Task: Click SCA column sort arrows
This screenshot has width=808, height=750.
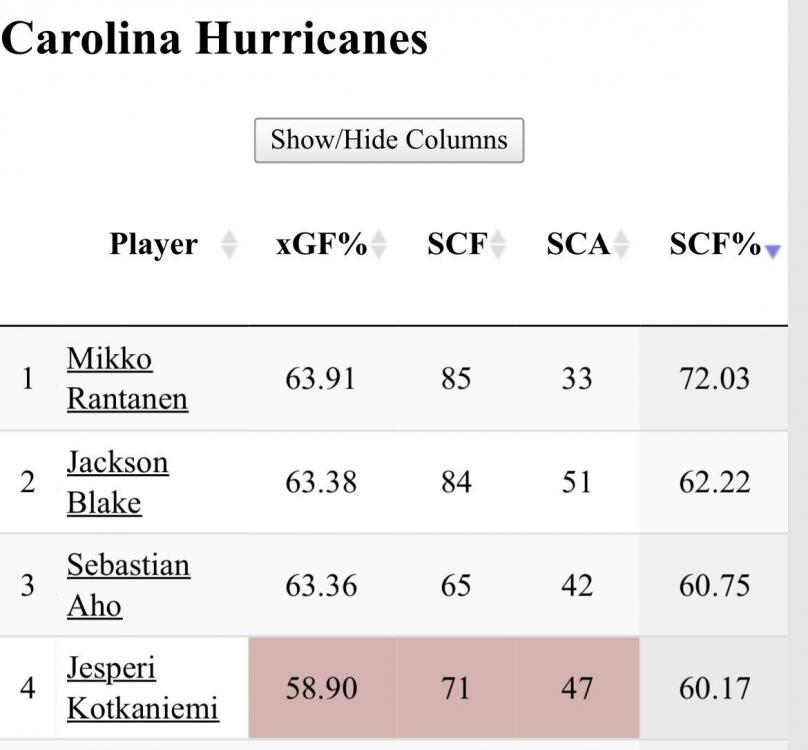Action: pyautogui.click(x=622, y=245)
